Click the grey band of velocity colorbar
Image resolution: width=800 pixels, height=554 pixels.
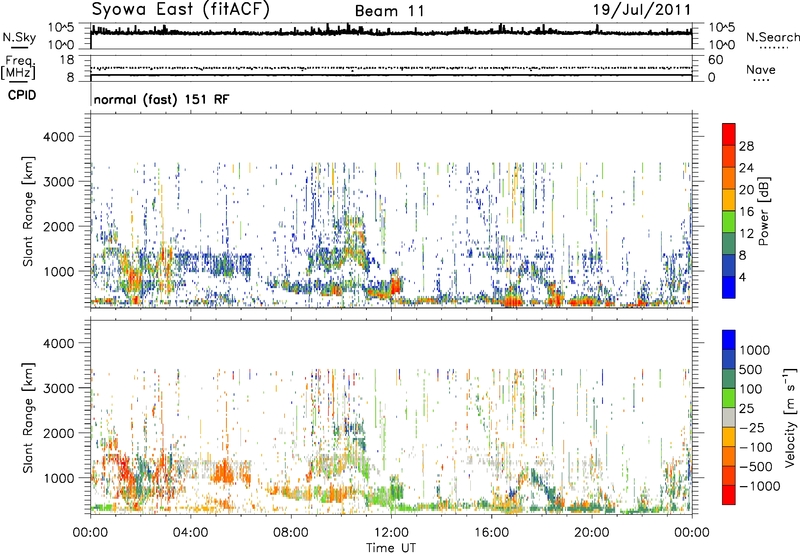coord(729,418)
